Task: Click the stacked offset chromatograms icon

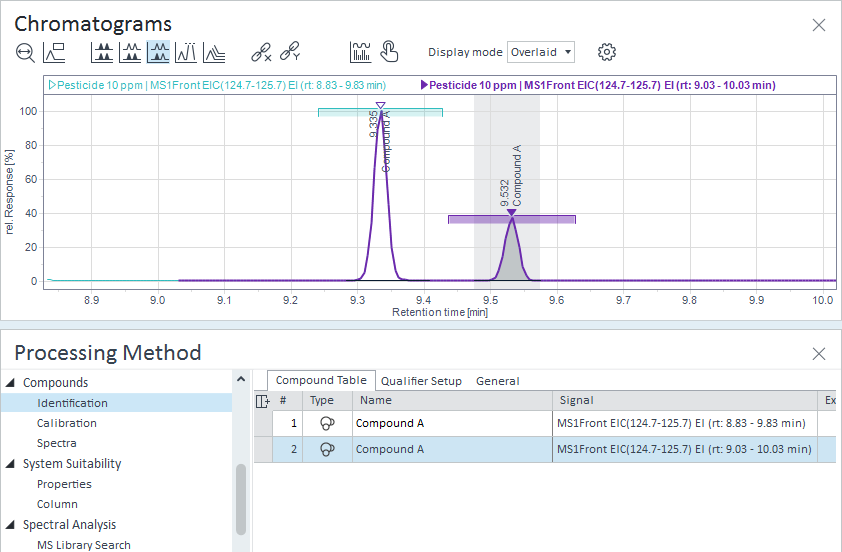Action: pyautogui.click(x=214, y=53)
